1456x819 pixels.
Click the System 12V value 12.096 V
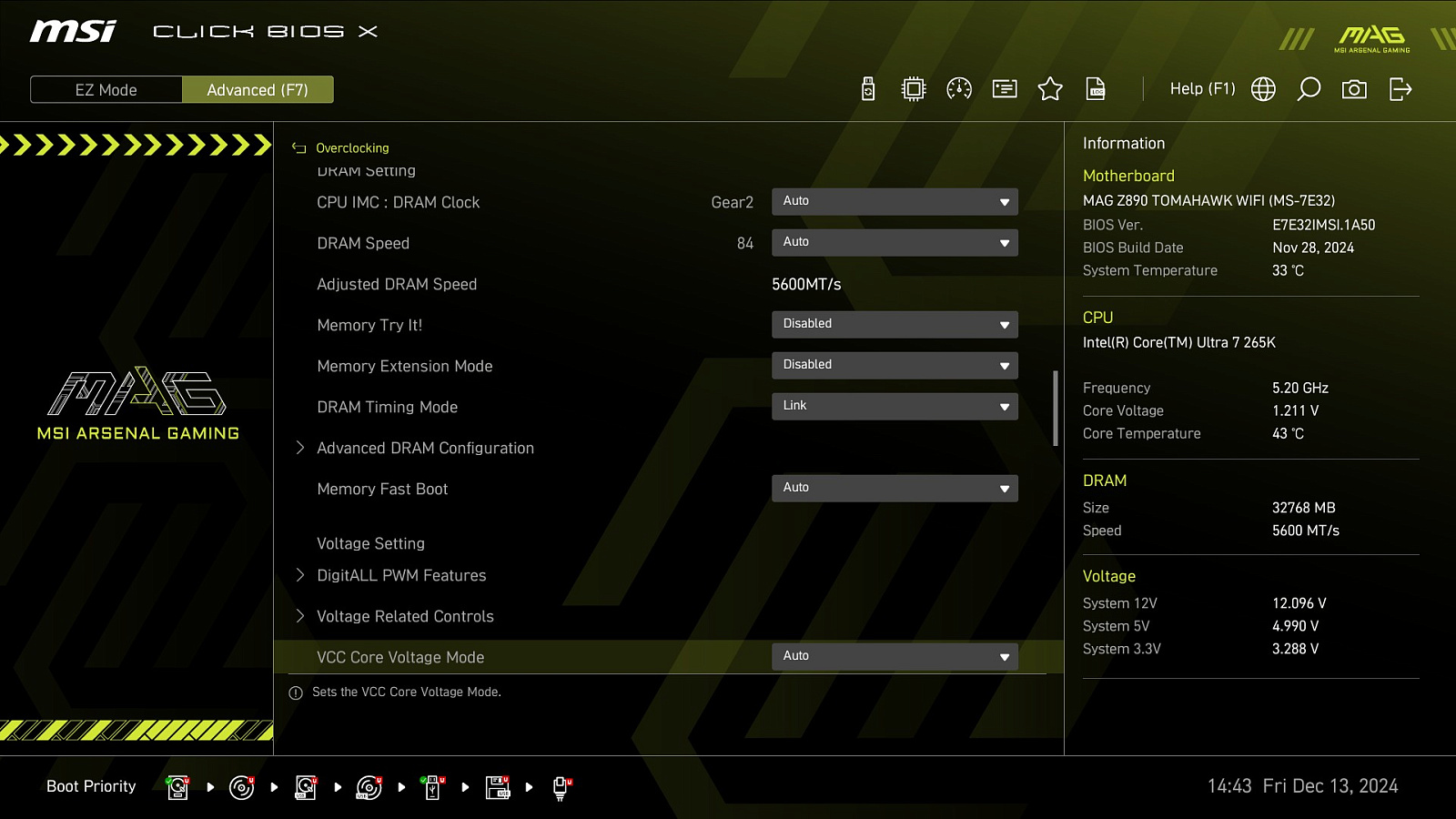pyautogui.click(x=1299, y=603)
